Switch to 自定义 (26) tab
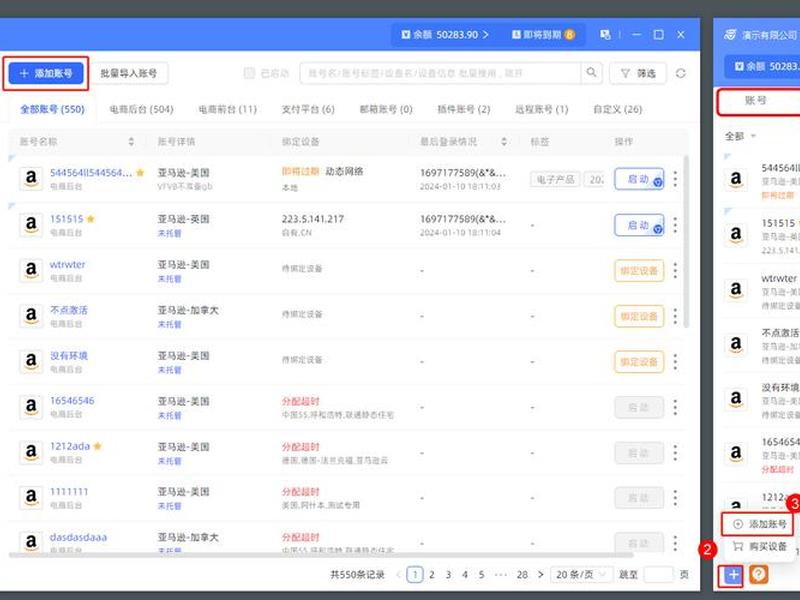The height and width of the screenshot is (600, 800). point(617,109)
